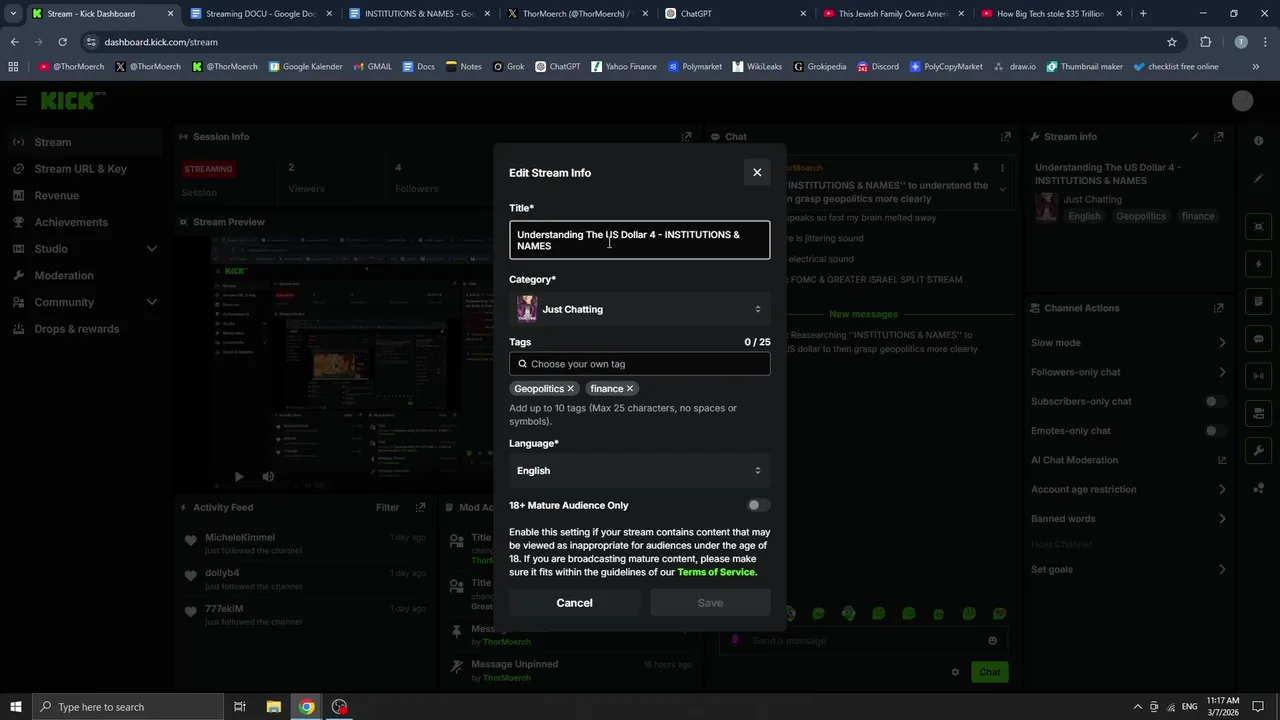1280x720 pixels.
Task: Switch to the ChatGPT browser tab
Action: point(735,14)
